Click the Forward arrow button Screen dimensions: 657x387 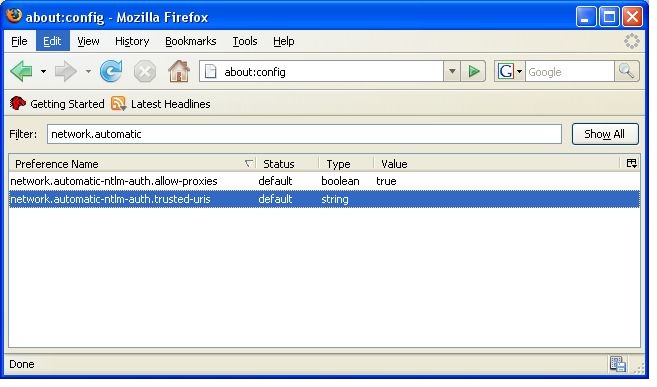65,71
